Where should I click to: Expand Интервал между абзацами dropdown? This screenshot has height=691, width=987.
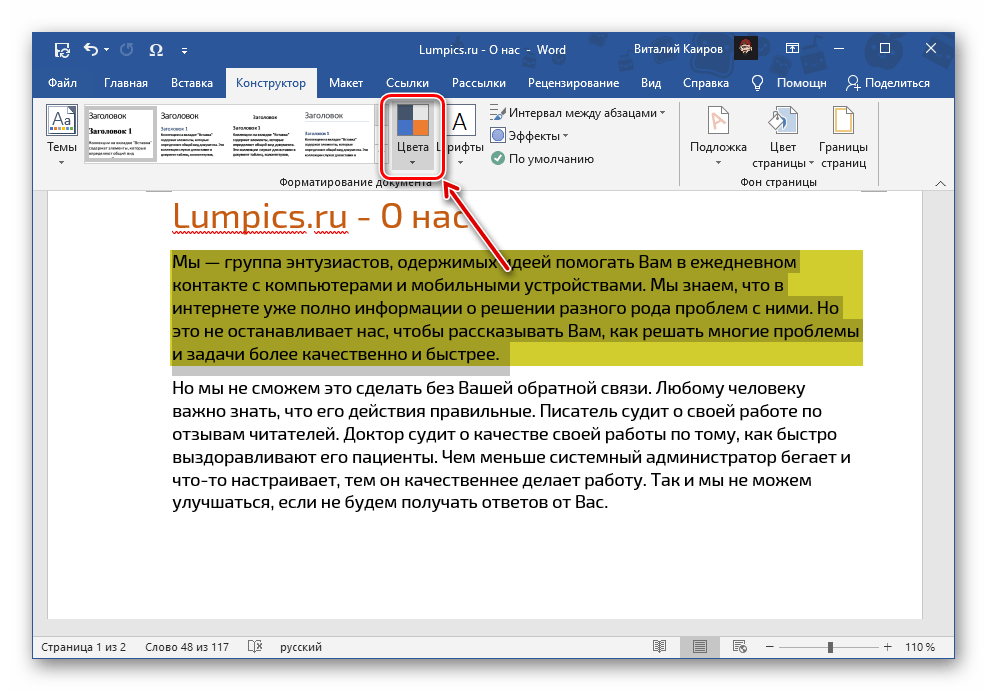(662, 113)
